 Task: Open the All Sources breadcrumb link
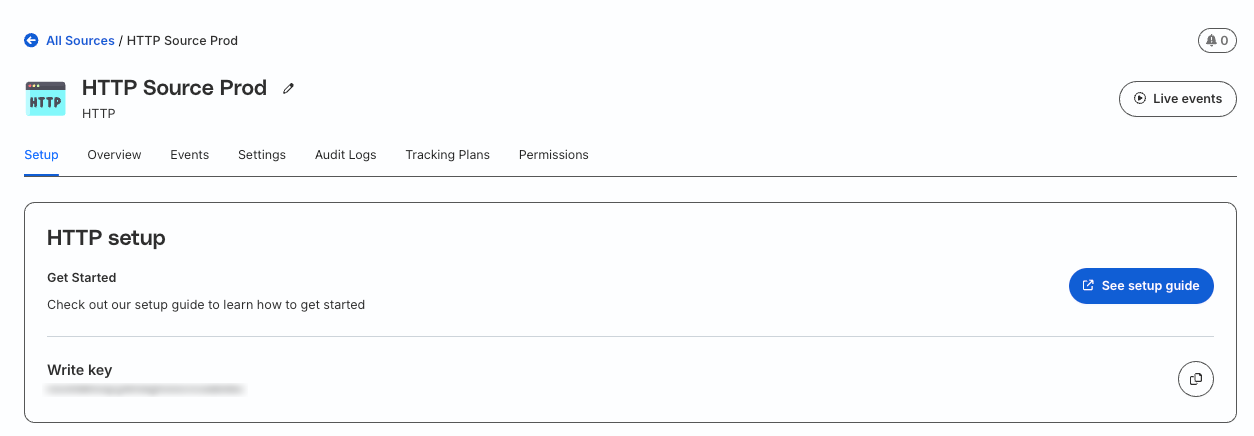pos(80,41)
